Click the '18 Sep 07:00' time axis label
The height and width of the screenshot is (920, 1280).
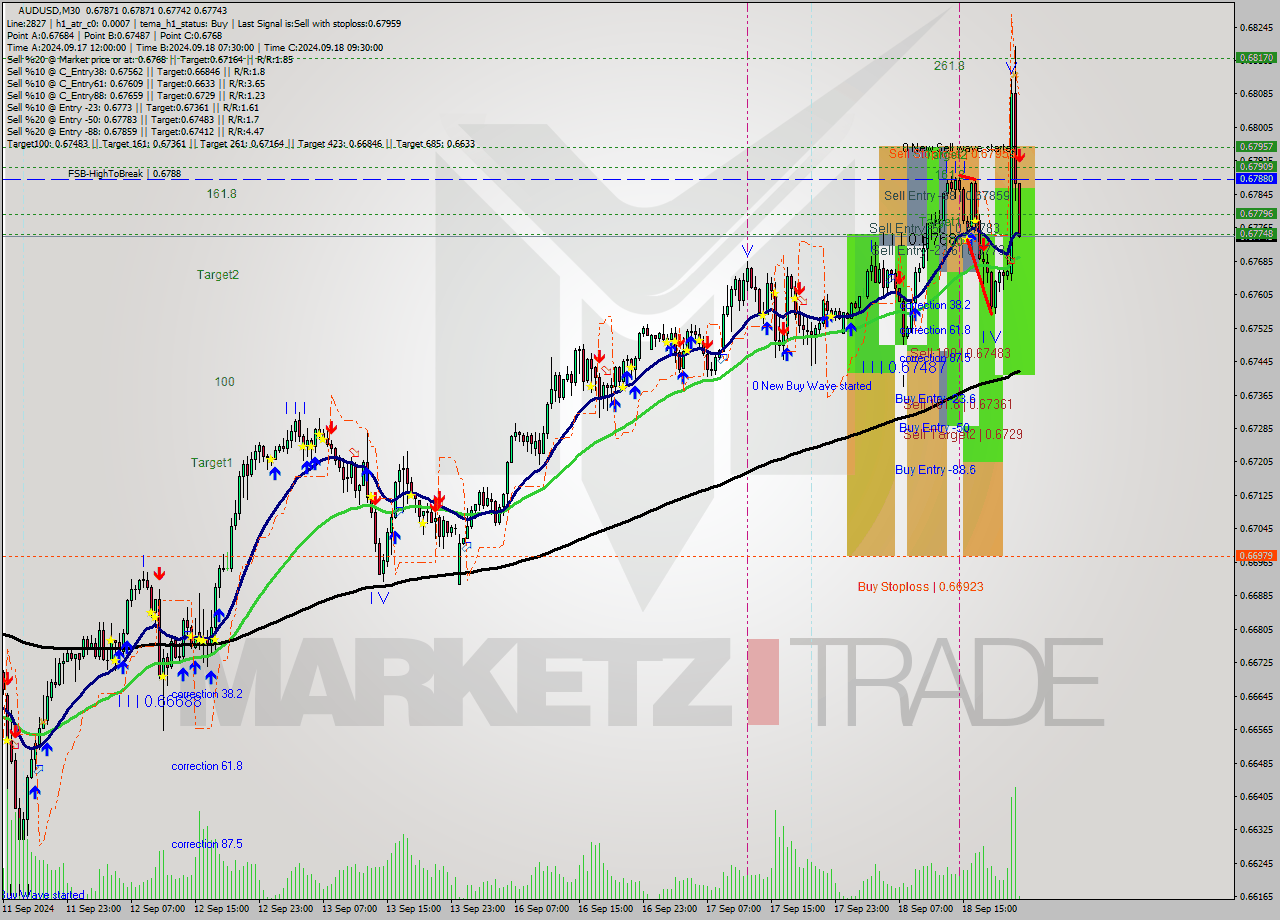[926, 909]
